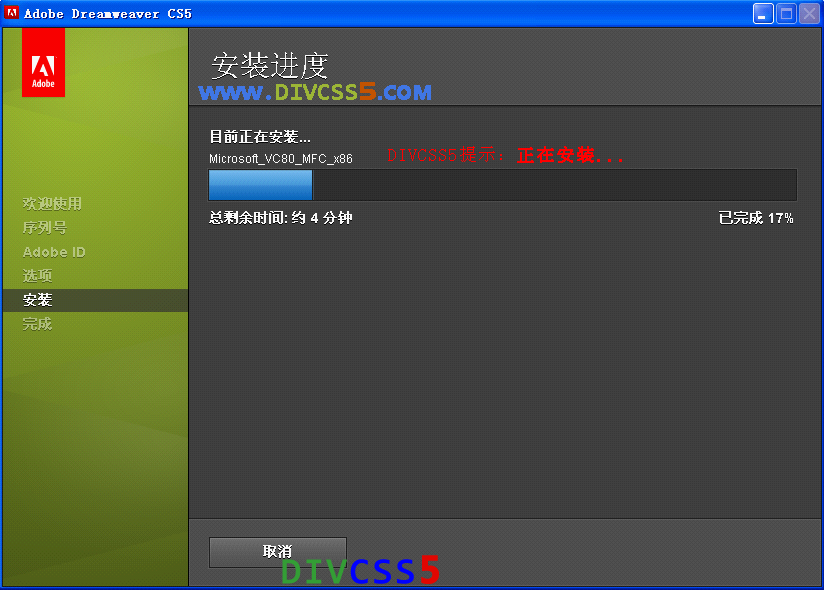Minimize the Dreamweaver CS5 installer window
825x591 pixels.
click(763, 14)
